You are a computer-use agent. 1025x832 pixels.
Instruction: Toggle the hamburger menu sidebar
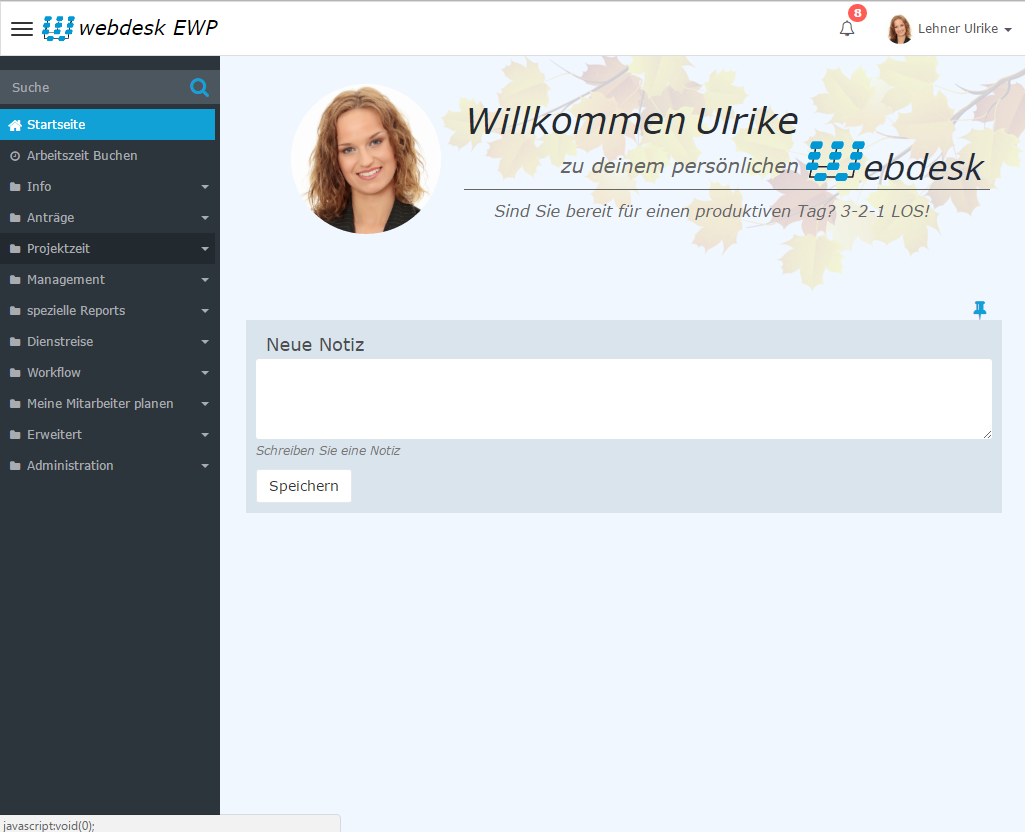[x=21, y=29]
